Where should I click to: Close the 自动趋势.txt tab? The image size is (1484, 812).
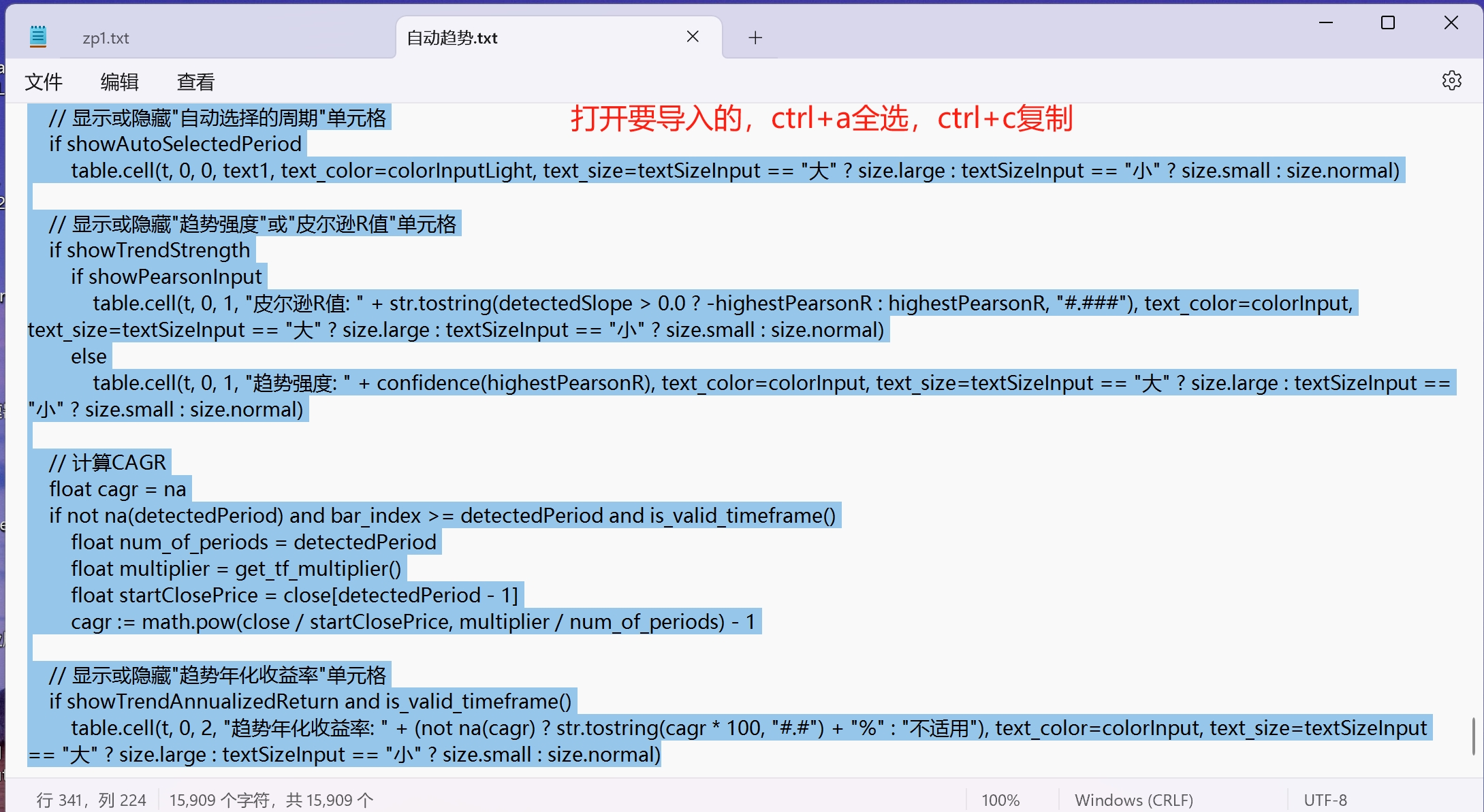693,37
